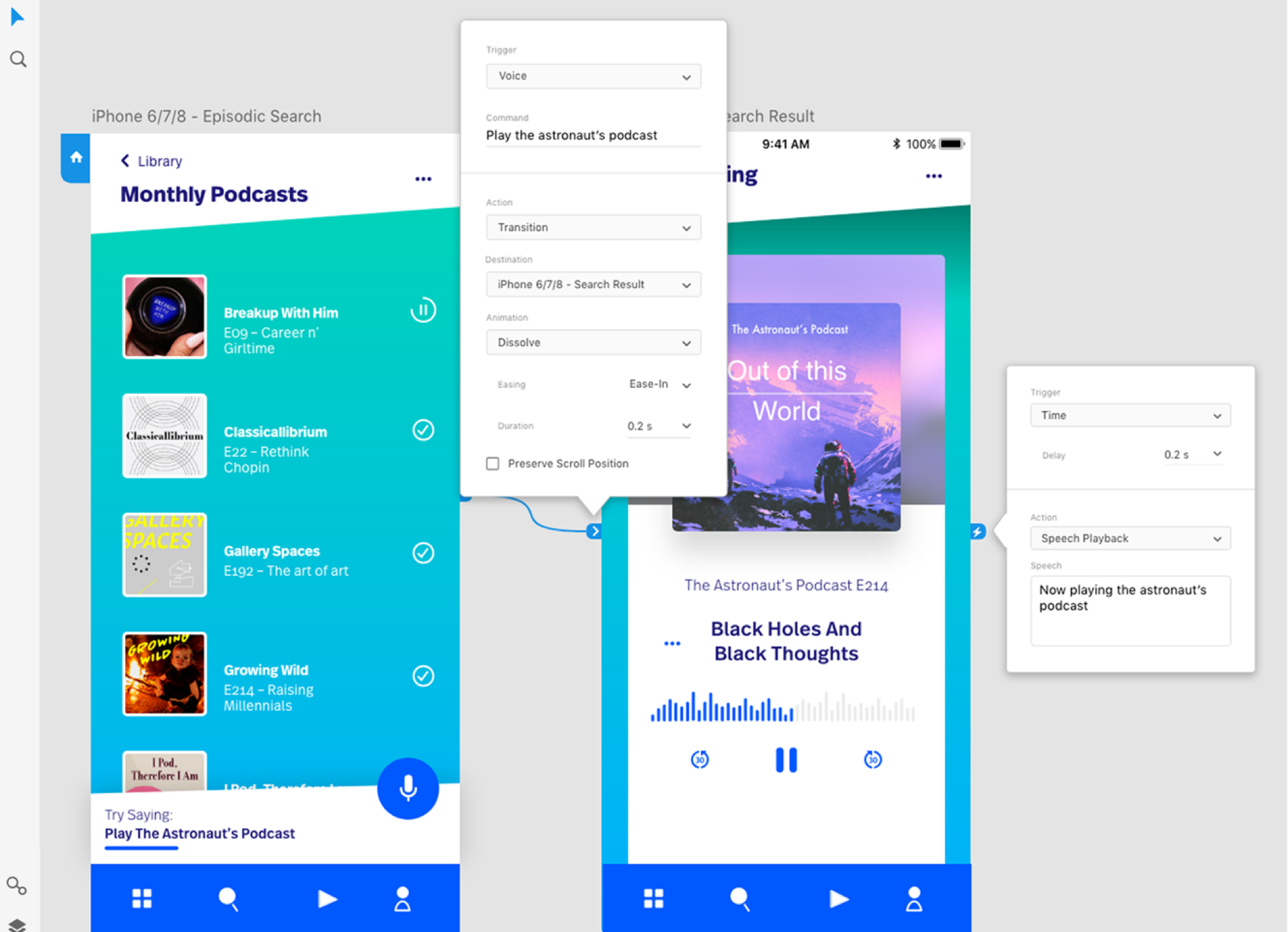Open the Animation type dropdown
This screenshot has width=1288, height=932.
click(x=591, y=343)
